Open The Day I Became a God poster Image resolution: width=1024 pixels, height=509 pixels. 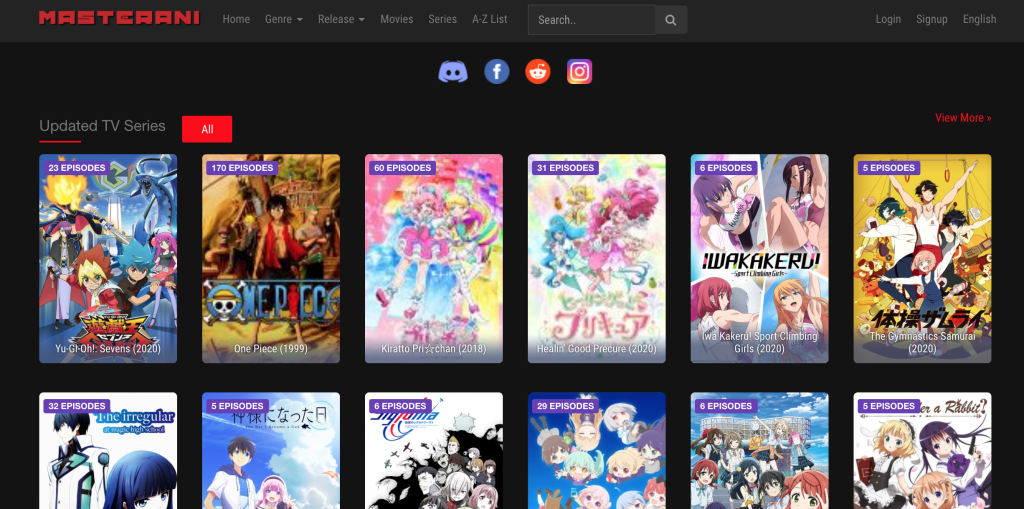tap(271, 451)
